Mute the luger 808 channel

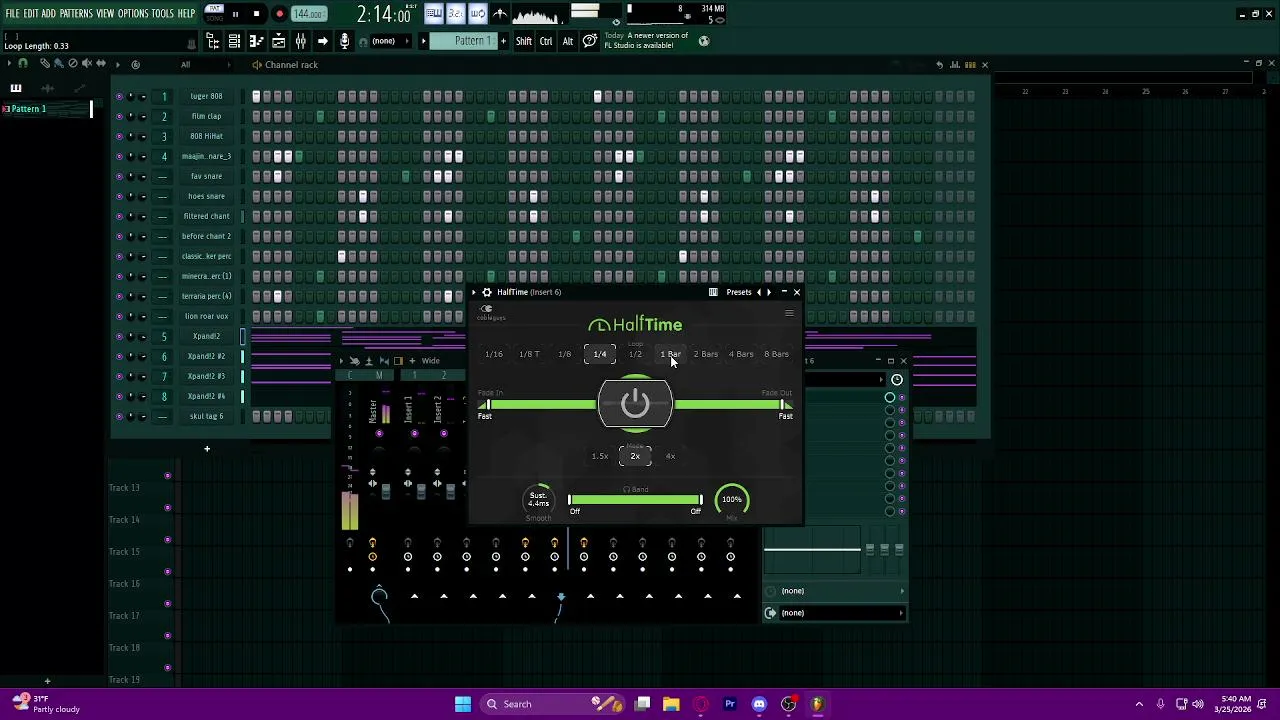point(119,96)
